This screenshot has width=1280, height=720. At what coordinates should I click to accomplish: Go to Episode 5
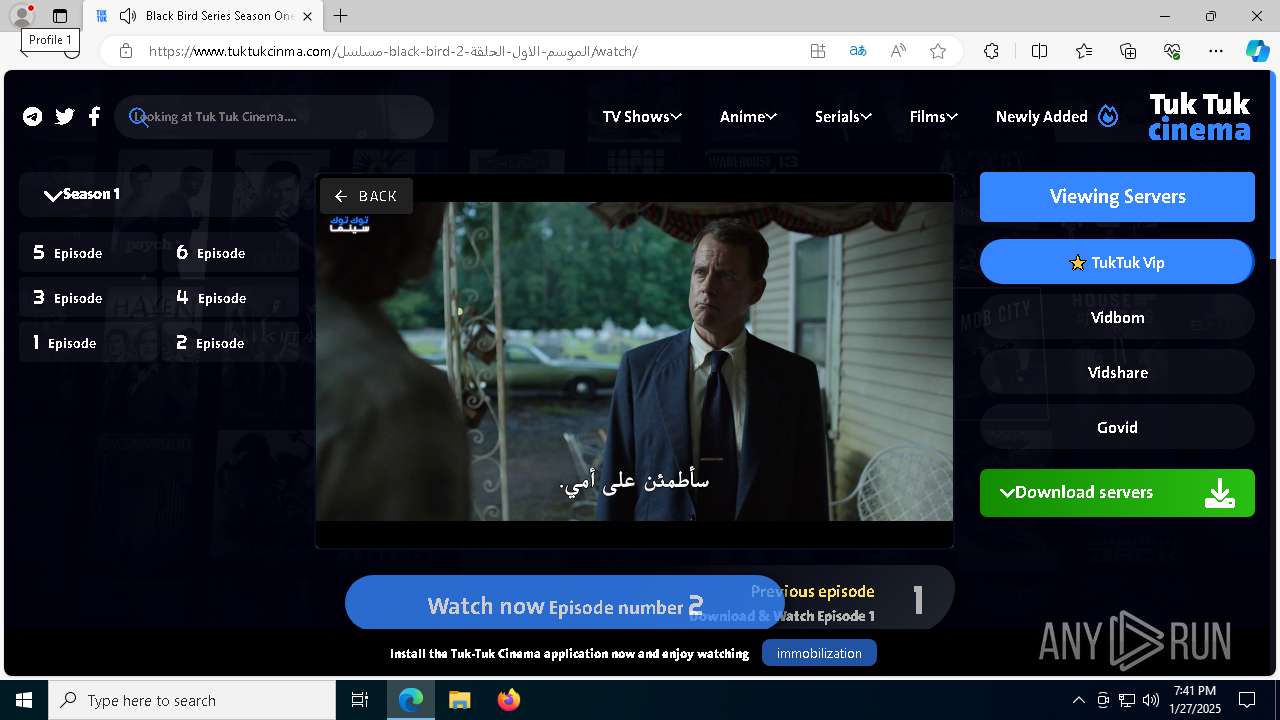(87, 253)
